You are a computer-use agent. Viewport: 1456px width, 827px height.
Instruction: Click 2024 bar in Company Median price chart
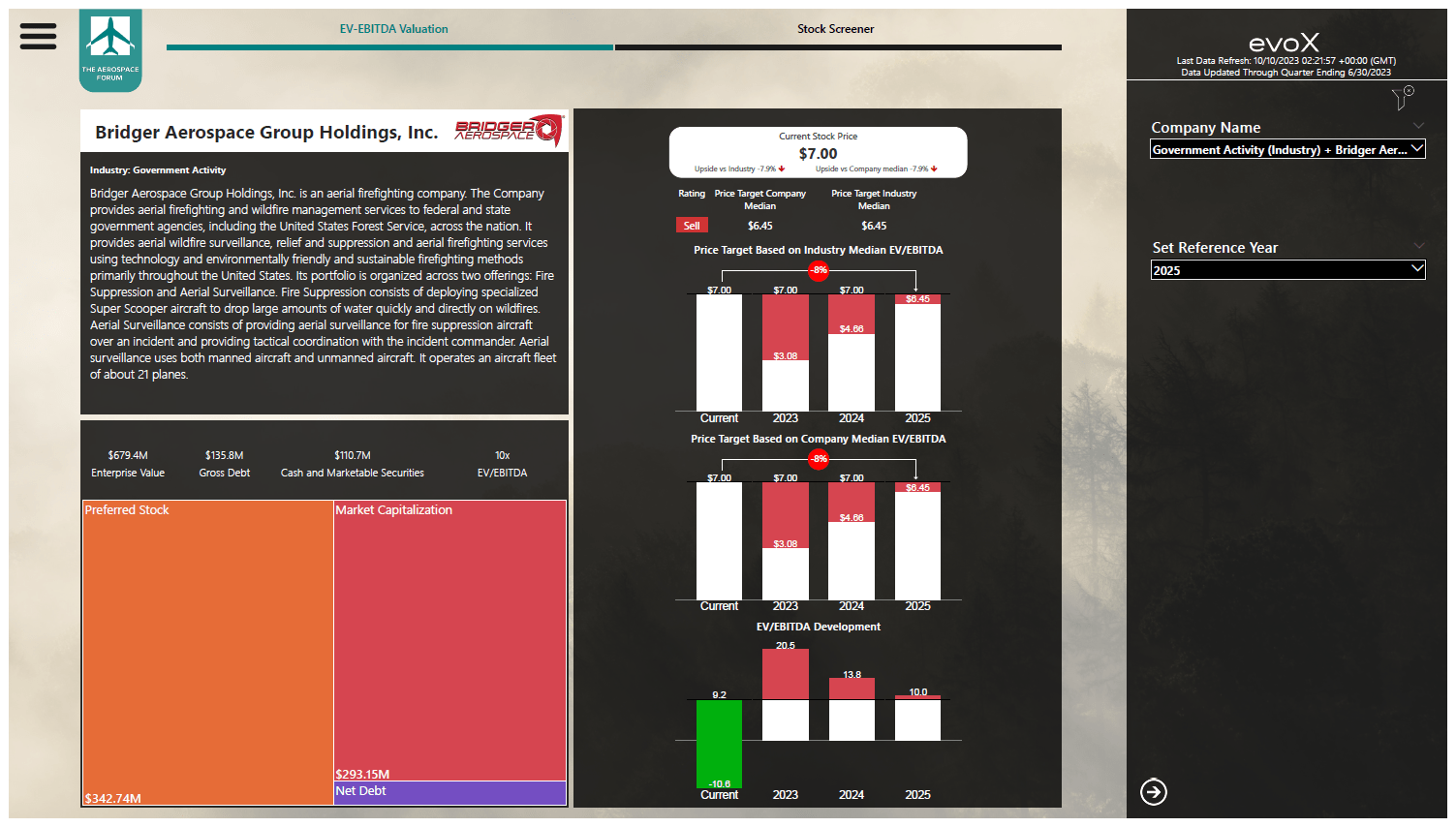(x=852, y=540)
